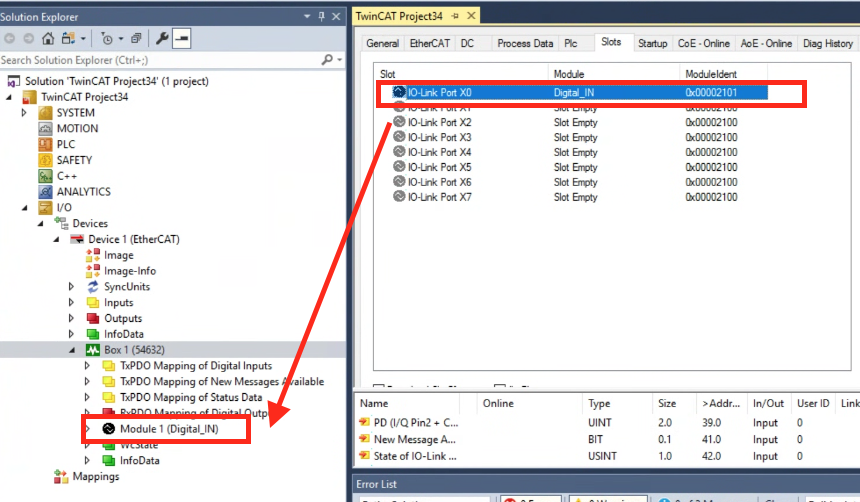Collapse the Device 1 (EtherCAT) node
Viewport: 860px width, 502px height.
point(56,239)
